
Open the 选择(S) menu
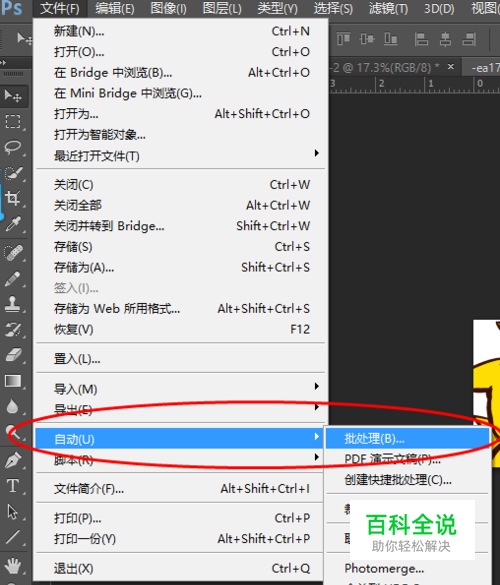point(333,8)
